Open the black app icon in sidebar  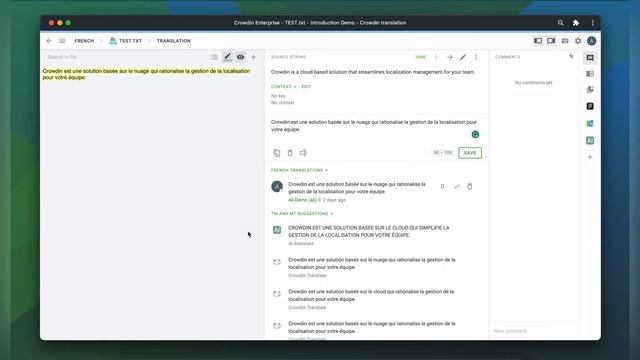click(590, 106)
